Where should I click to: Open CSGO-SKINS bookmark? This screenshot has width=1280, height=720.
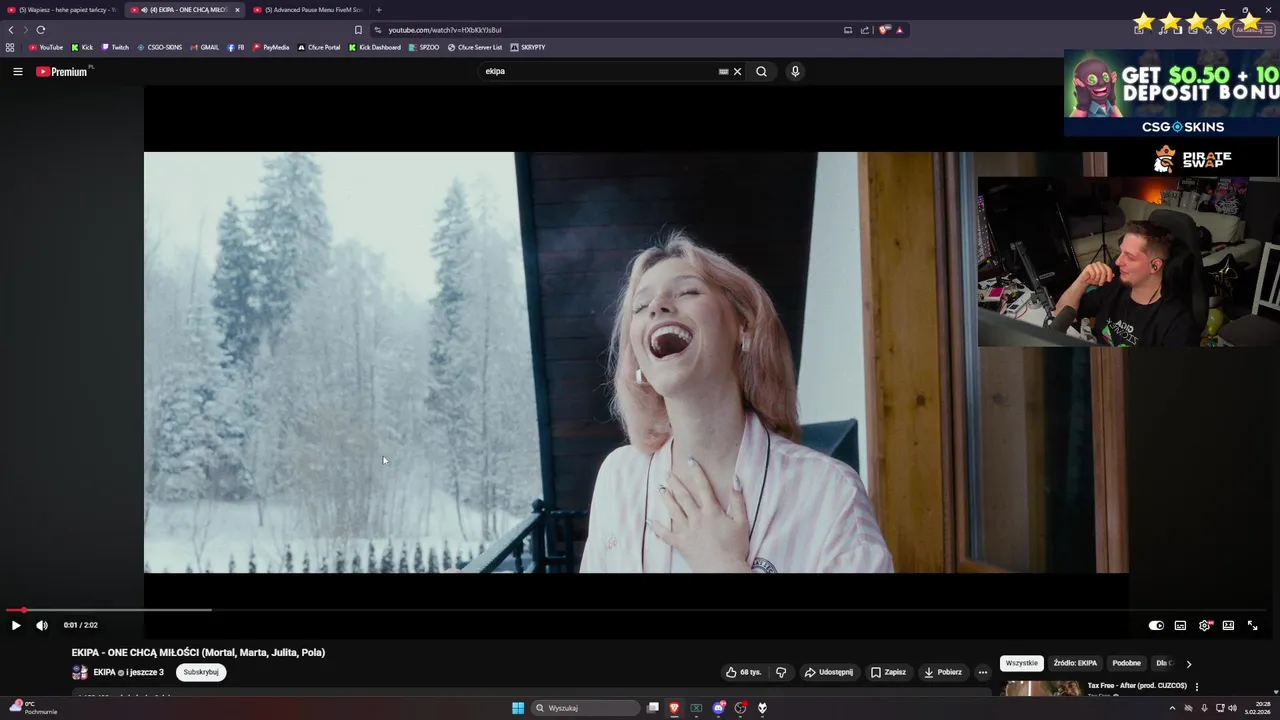click(x=160, y=47)
